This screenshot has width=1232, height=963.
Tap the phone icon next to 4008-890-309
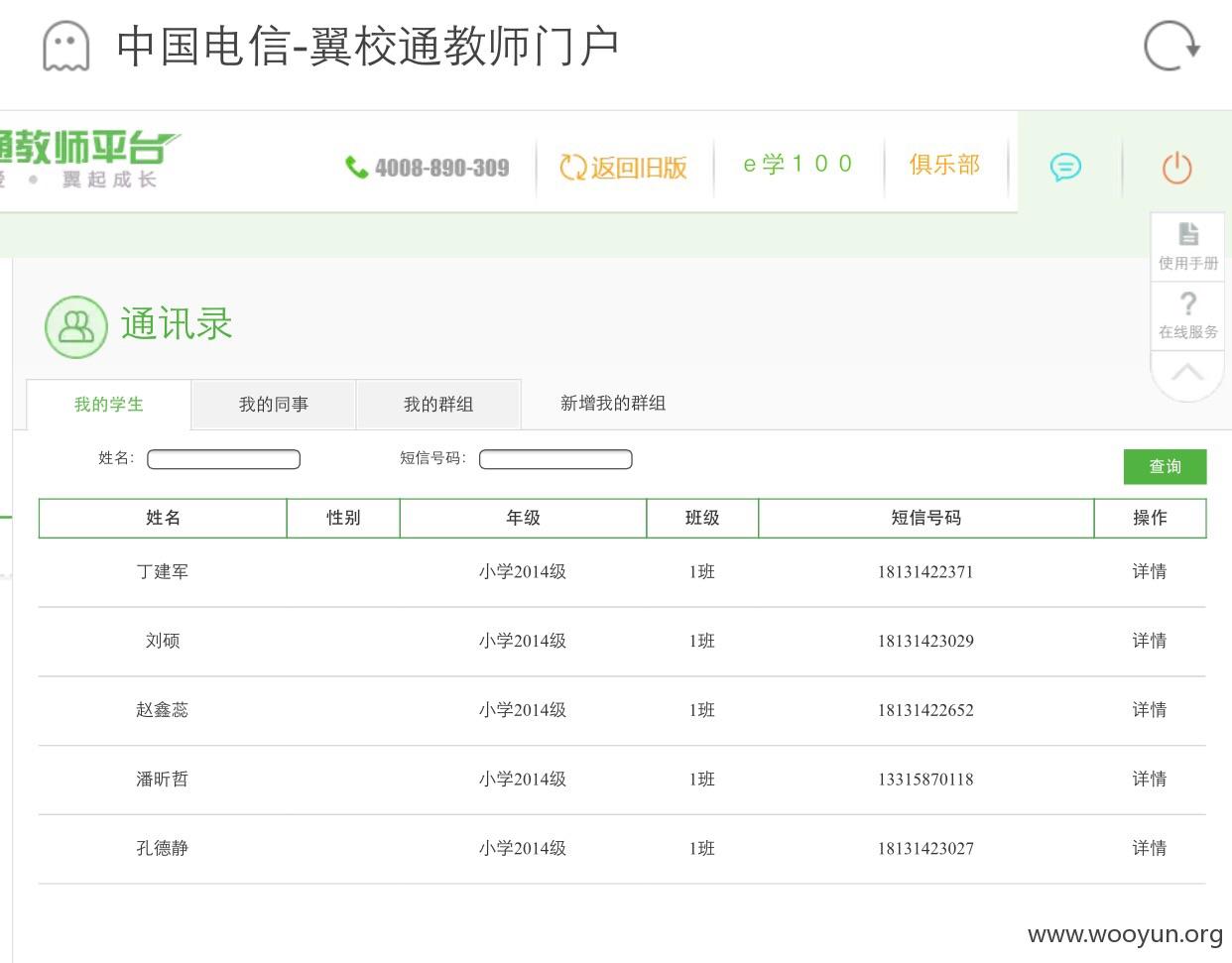point(356,168)
